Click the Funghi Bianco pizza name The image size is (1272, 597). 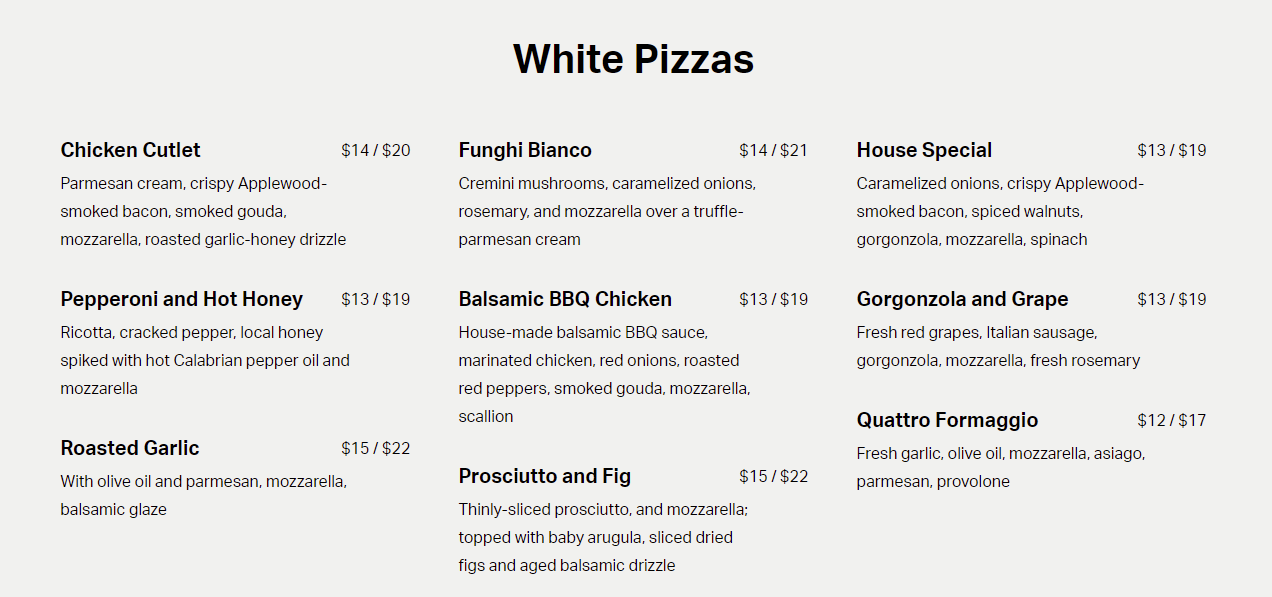click(525, 150)
